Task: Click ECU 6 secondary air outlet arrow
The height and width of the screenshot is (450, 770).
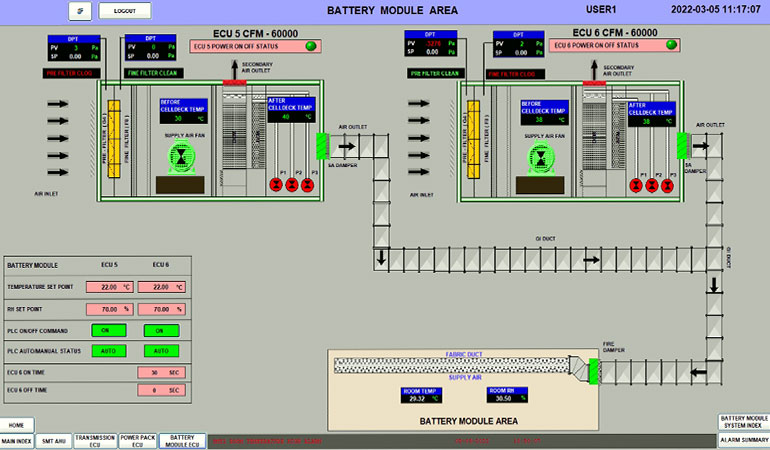Action: pos(594,70)
